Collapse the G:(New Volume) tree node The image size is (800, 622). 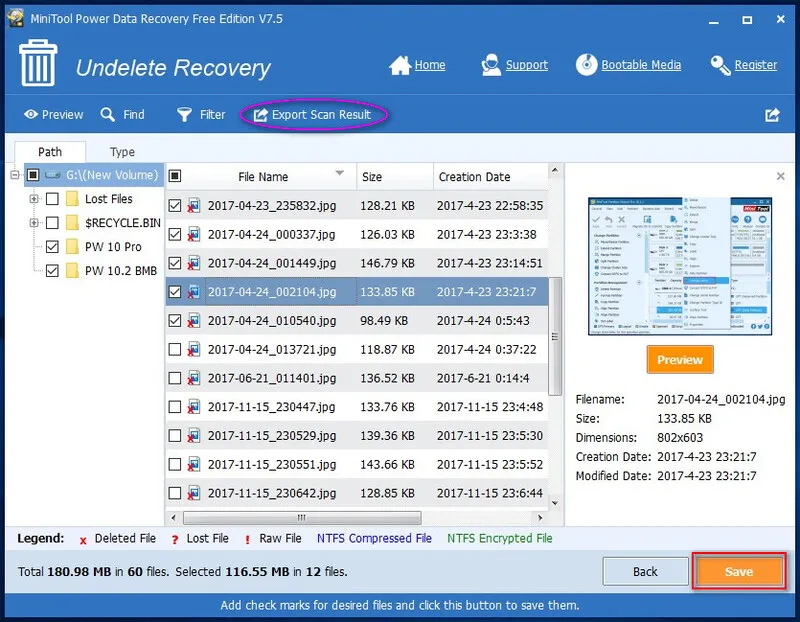point(16,175)
